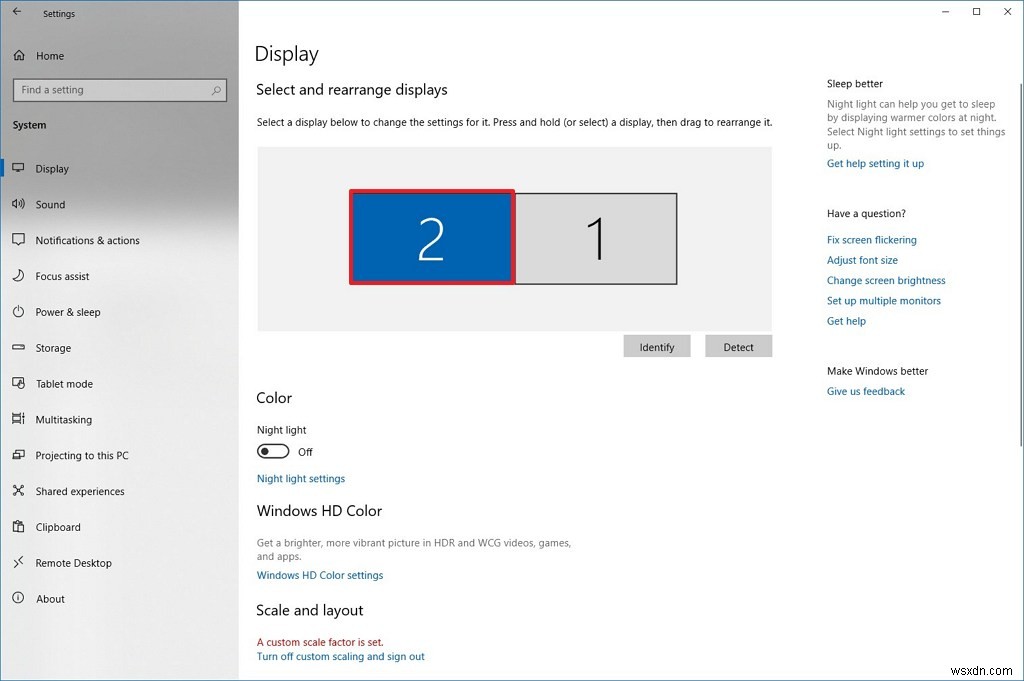Viewport: 1024px width, 681px height.
Task: Click the vertical scrollbar on the right
Action: [1021, 264]
